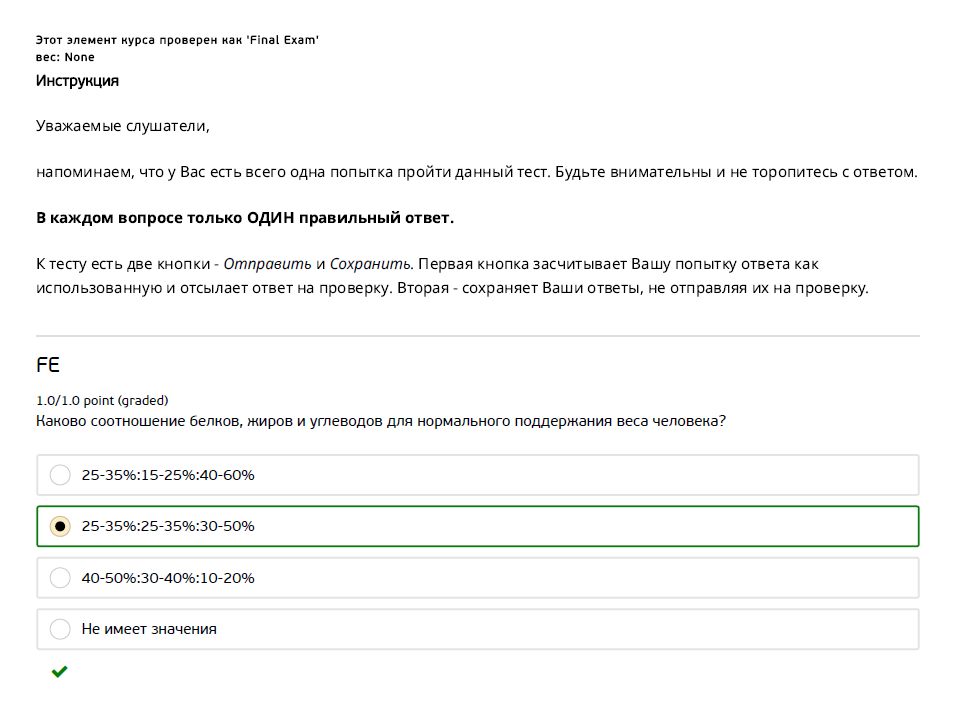Select the radio button for 25-35%:15-25%:40-60%
This screenshot has height=703, width=971.
[x=60, y=475]
